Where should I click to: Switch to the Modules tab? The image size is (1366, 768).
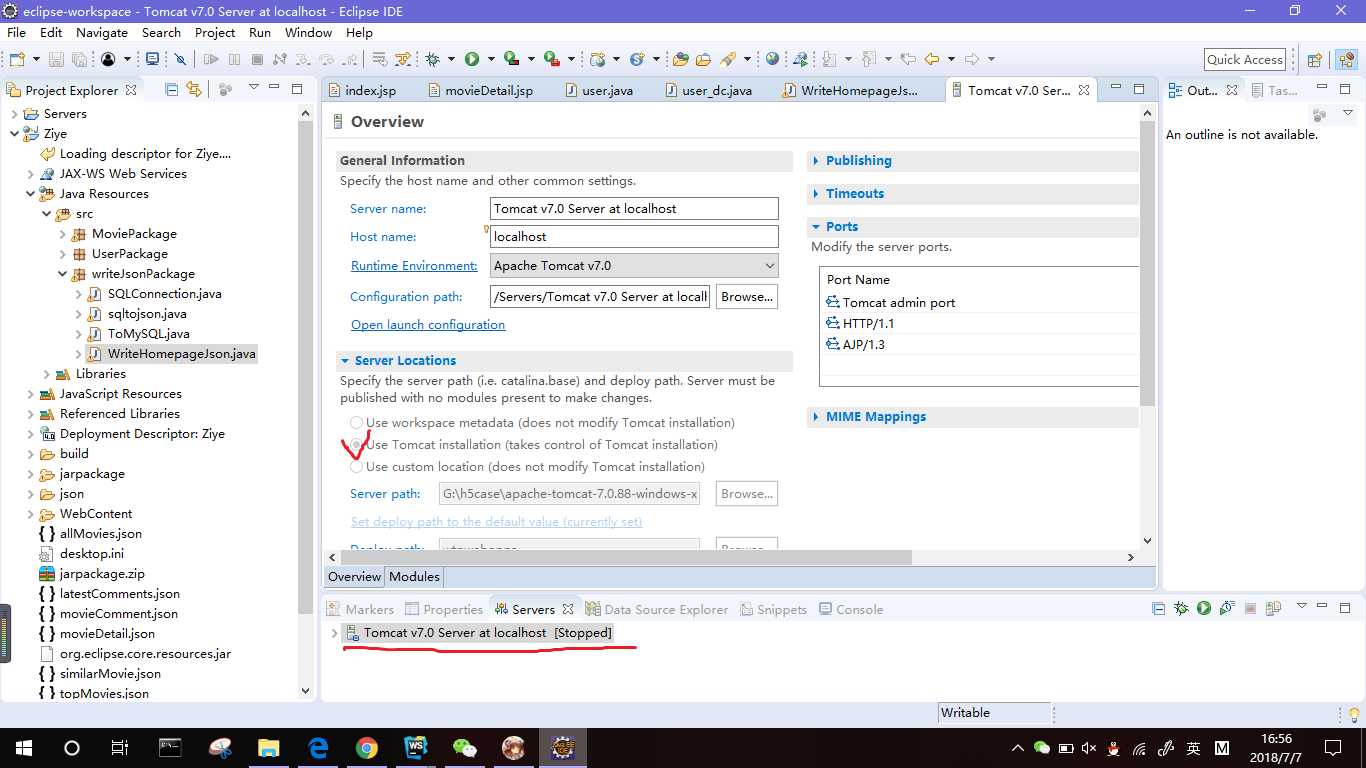tap(414, 576)
